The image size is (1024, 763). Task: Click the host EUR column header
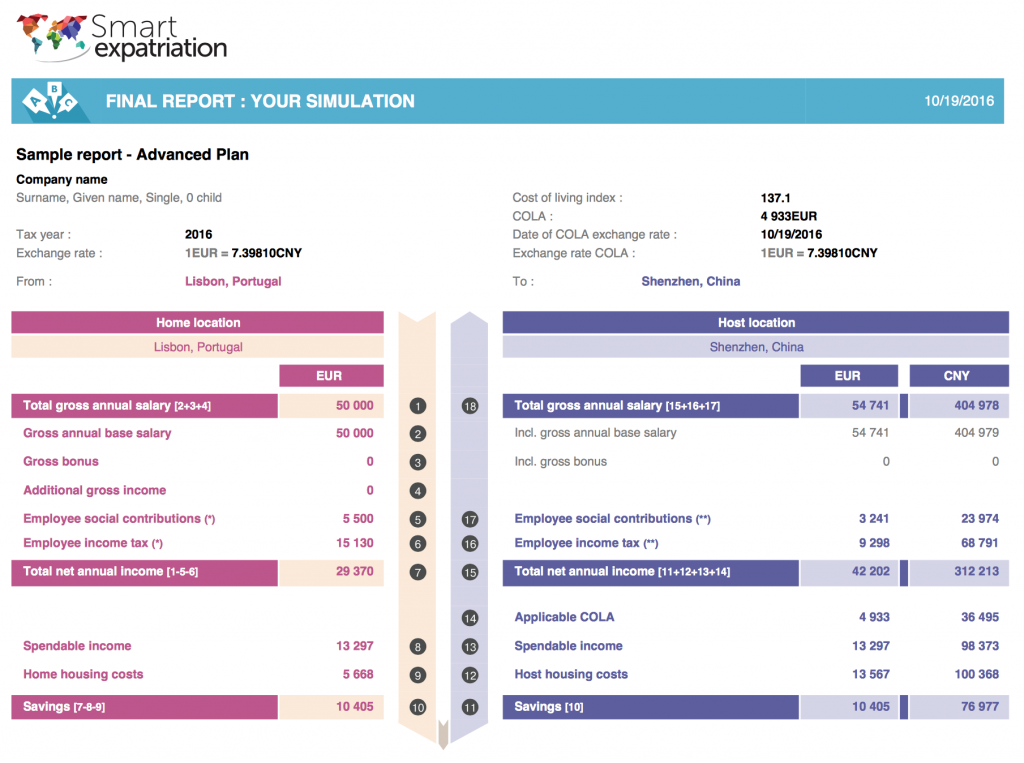849,376
